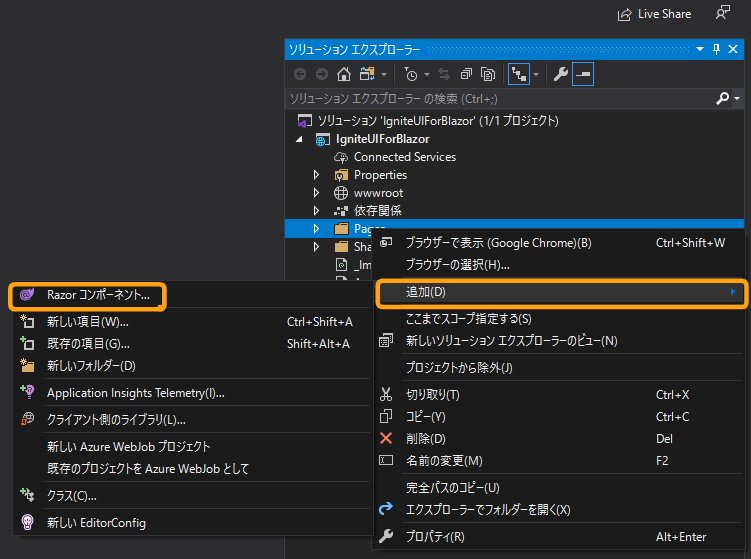
Task: Select the solution 'IgniteUIForBlazor' node
Action: (438, 121)
